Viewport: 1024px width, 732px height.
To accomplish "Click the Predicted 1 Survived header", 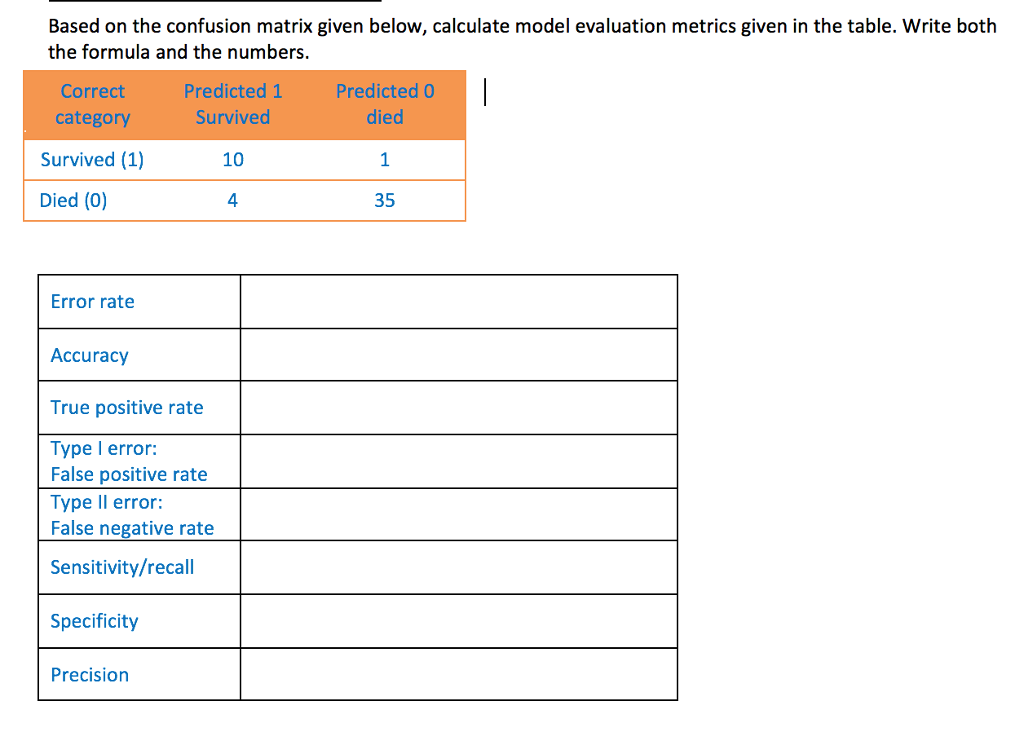I will pyautogui.click(x=232, y=104).
